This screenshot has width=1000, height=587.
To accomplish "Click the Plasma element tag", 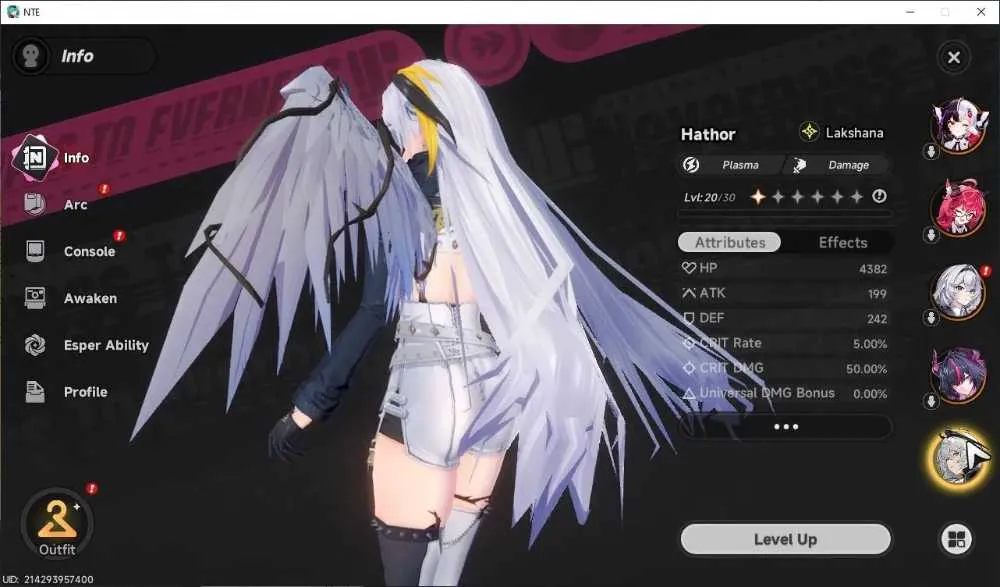I will [730, 165].
